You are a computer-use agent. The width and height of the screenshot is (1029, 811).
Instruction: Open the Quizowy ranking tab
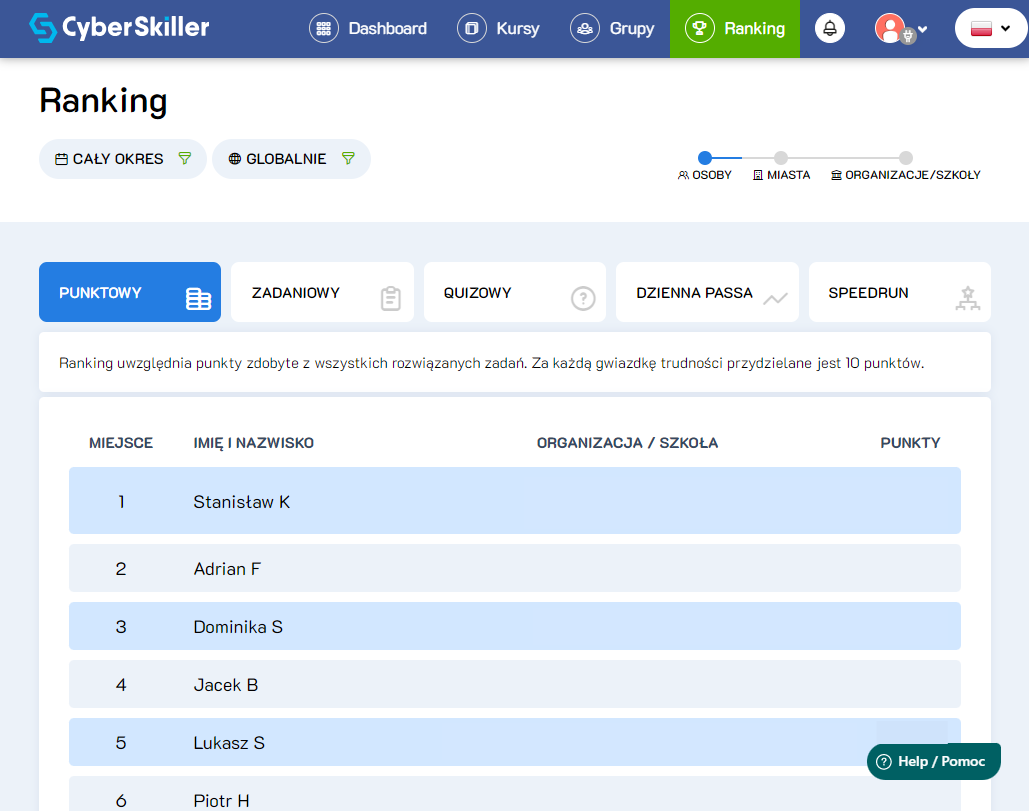(x=514, y=293)
